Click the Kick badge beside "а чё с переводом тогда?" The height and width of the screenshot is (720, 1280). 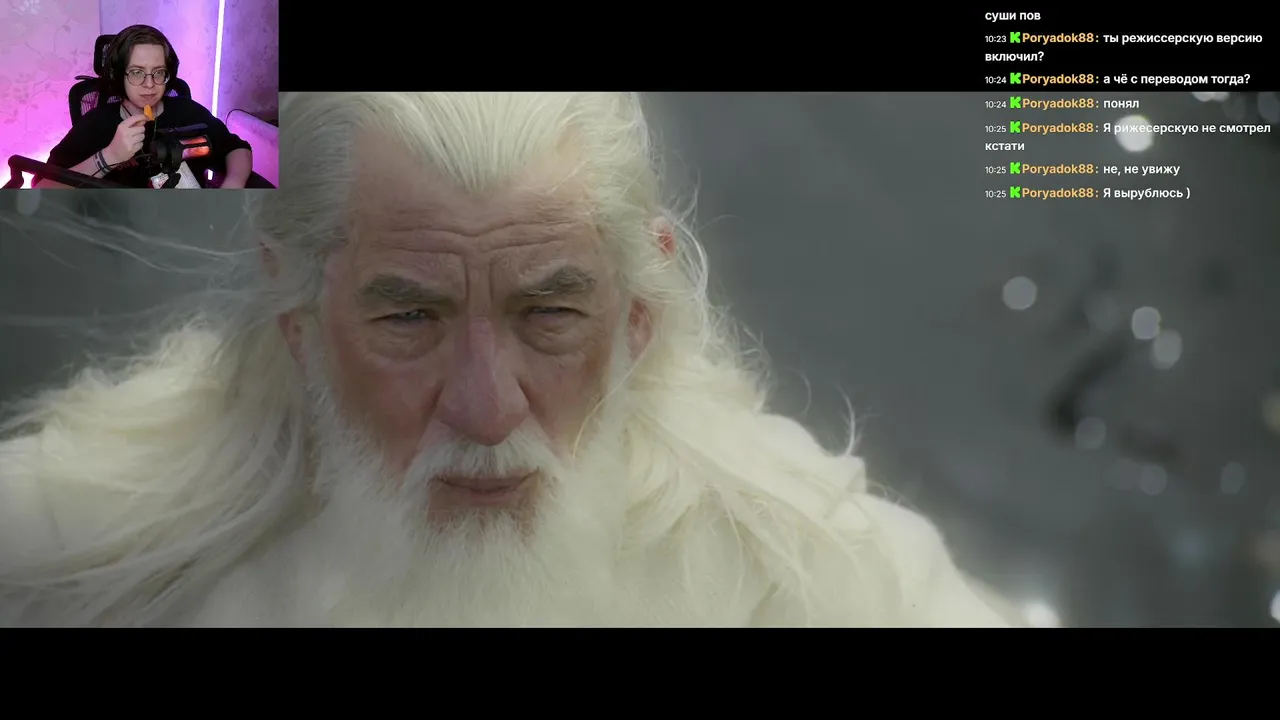1015,79
